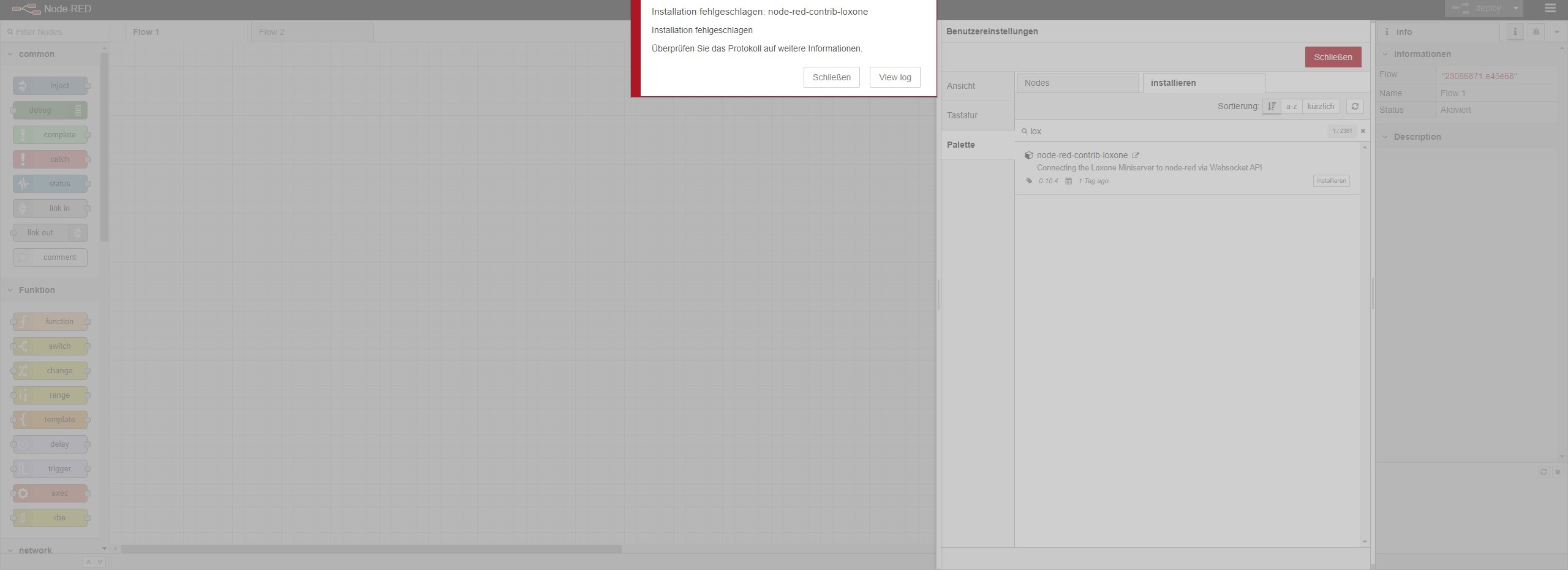Collapse the Description section

[x=1468, y=137]
